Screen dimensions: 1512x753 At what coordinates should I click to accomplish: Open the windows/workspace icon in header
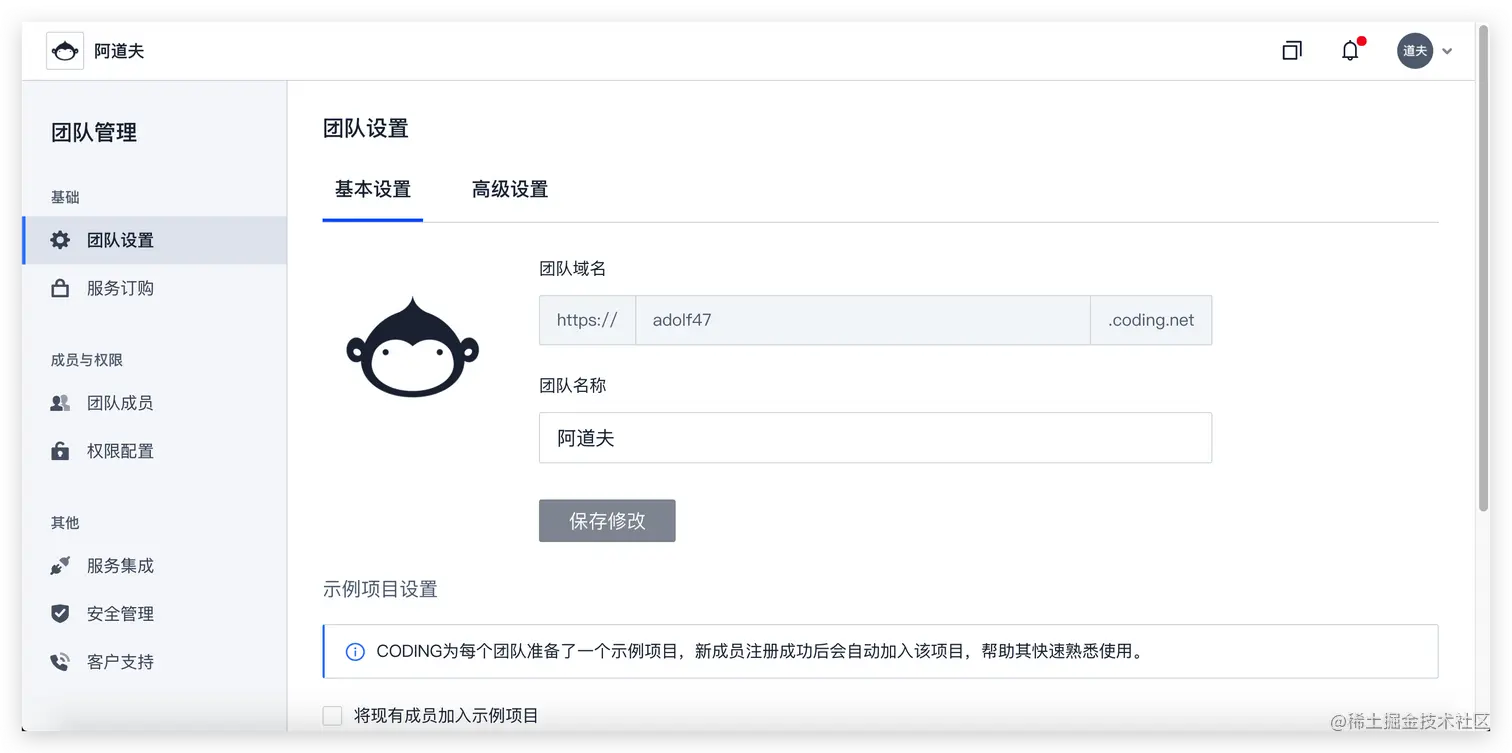point(1292,51)
